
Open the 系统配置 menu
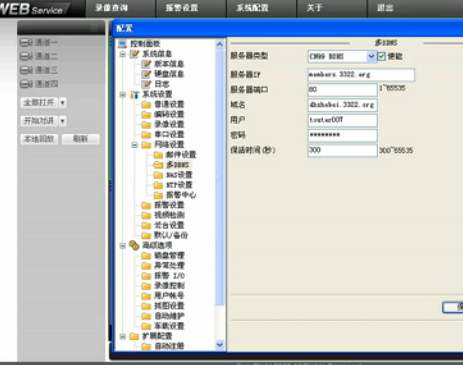click(x=252, y=8)
